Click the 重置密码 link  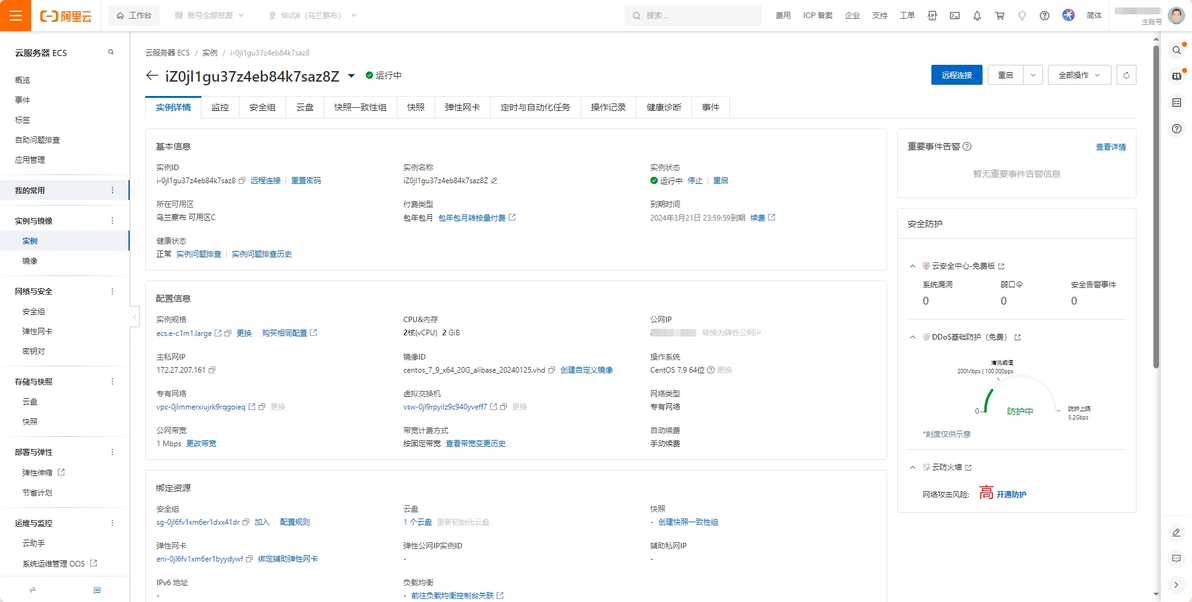point(306,181)
